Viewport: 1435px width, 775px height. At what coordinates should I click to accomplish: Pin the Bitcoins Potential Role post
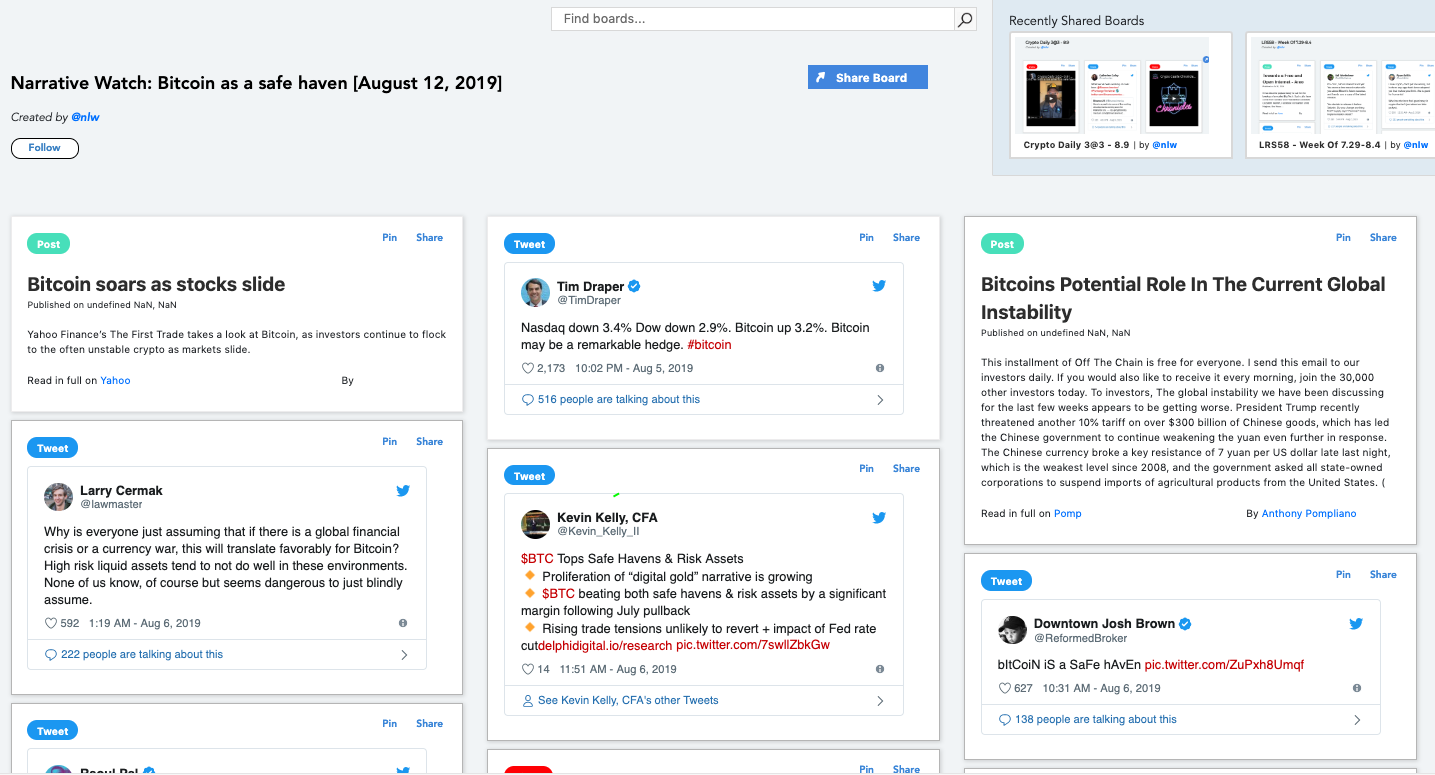pyautogui.click(x=1344, y=238)
